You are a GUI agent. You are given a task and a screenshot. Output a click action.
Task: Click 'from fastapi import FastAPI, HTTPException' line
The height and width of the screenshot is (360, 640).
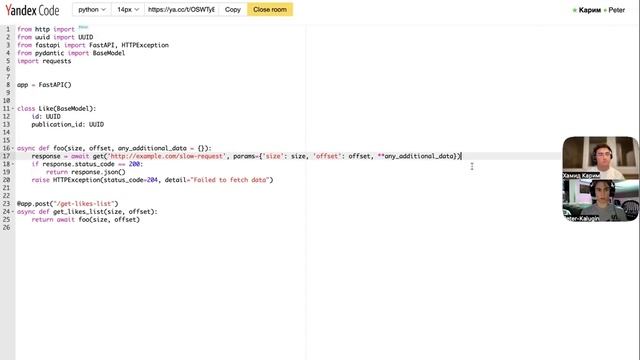coord(93,45)
